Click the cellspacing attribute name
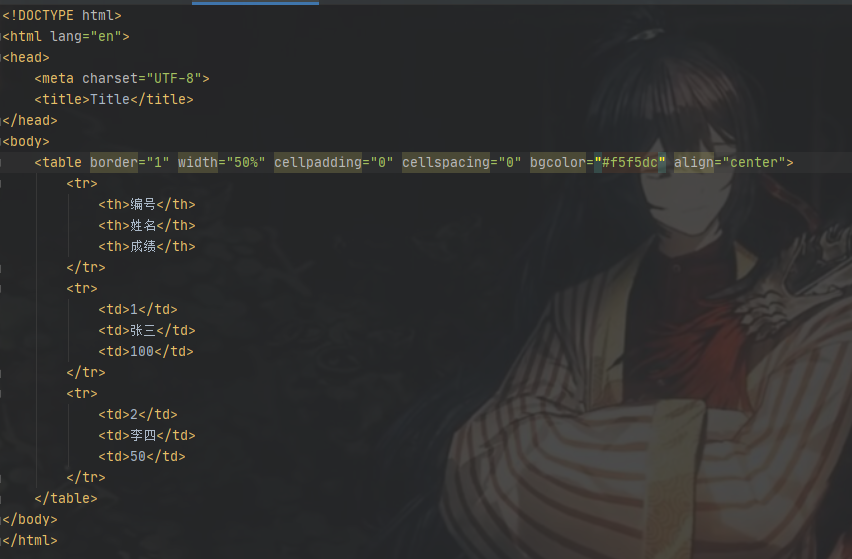 point(446,162)
